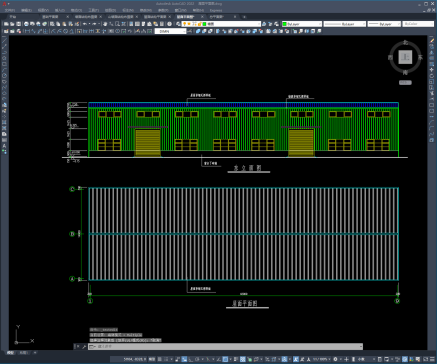Open the layer list dropdown
Image resolution: width=437 pixels, height=364 pixels.
tap(258, 24)
